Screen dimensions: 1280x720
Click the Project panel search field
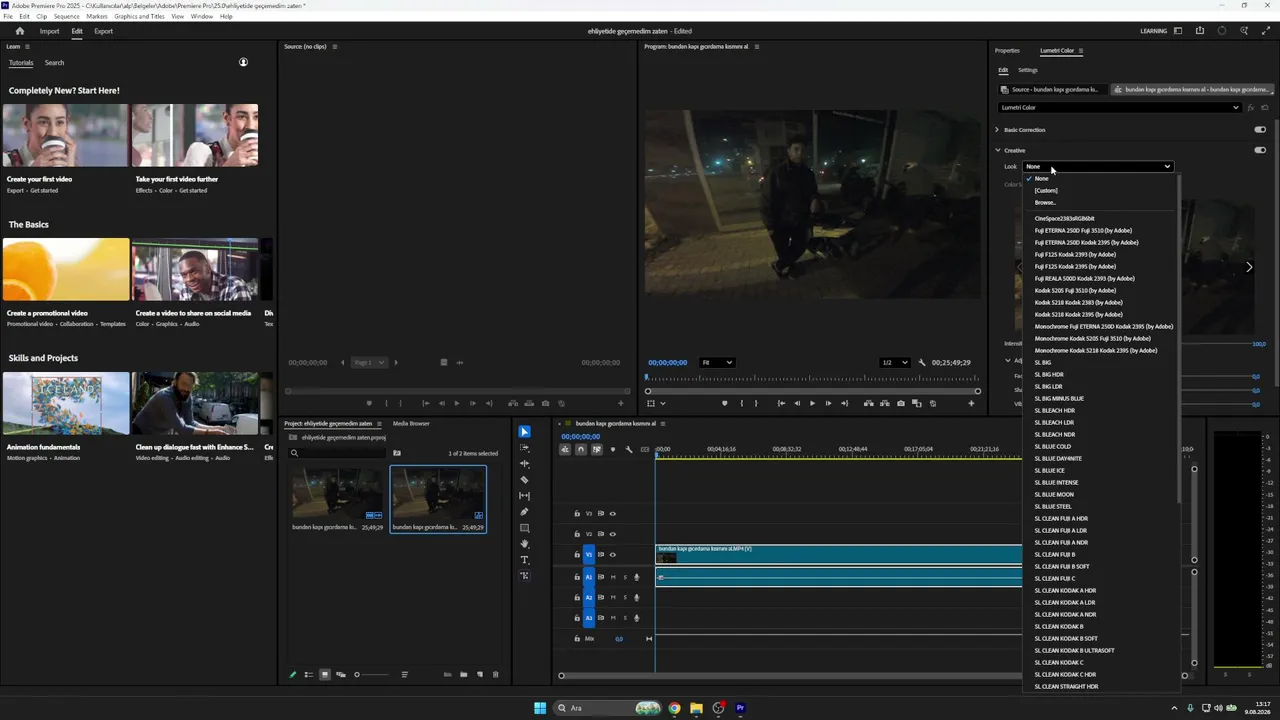tap(335, 453)
